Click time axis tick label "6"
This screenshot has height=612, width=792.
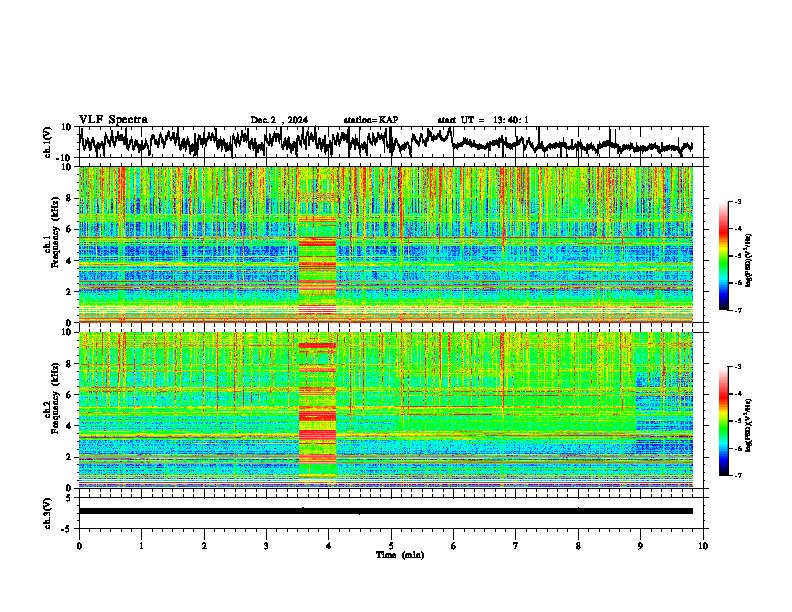pos(454,546)
